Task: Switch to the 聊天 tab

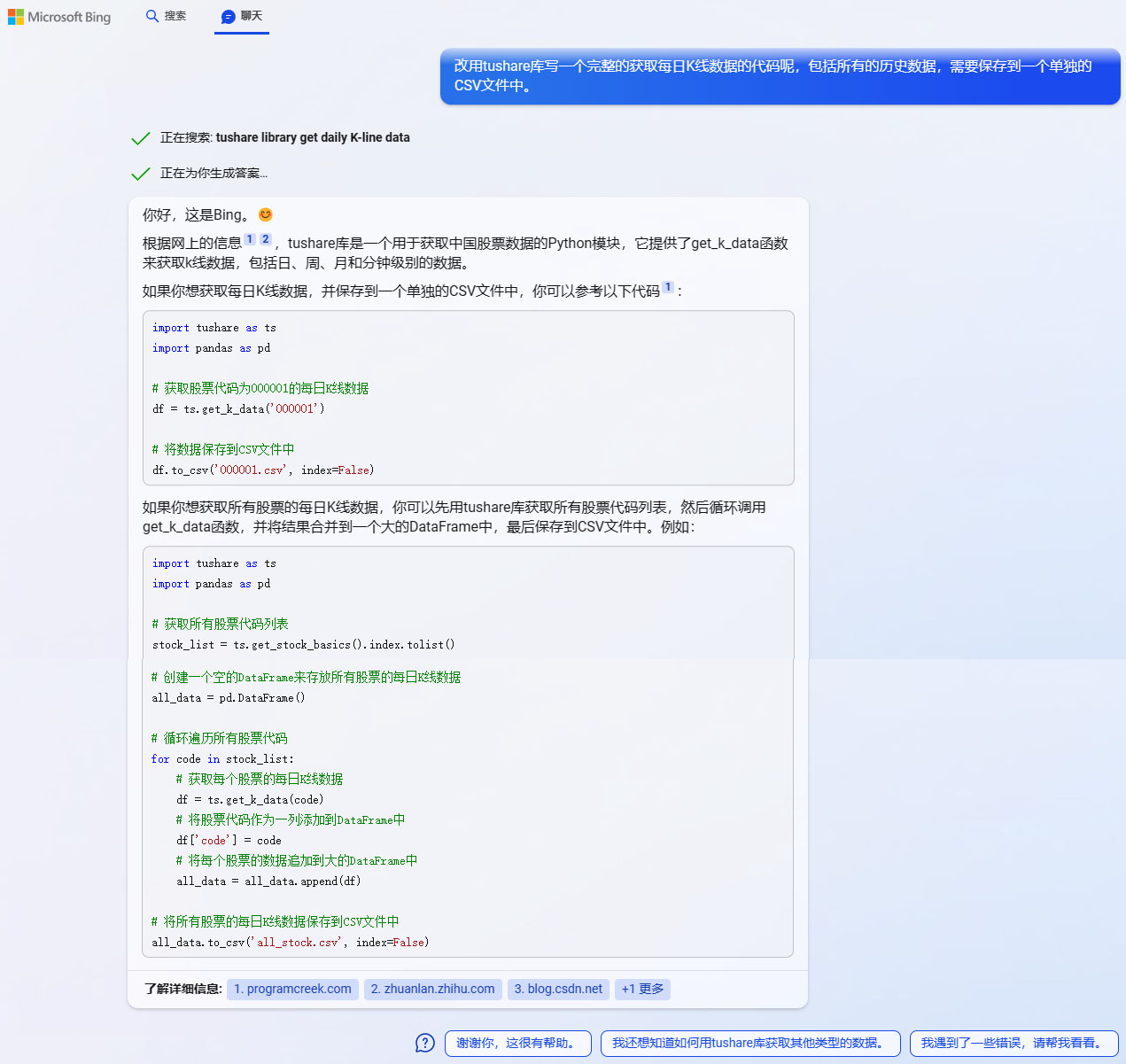Action: [x=241, y=15]
